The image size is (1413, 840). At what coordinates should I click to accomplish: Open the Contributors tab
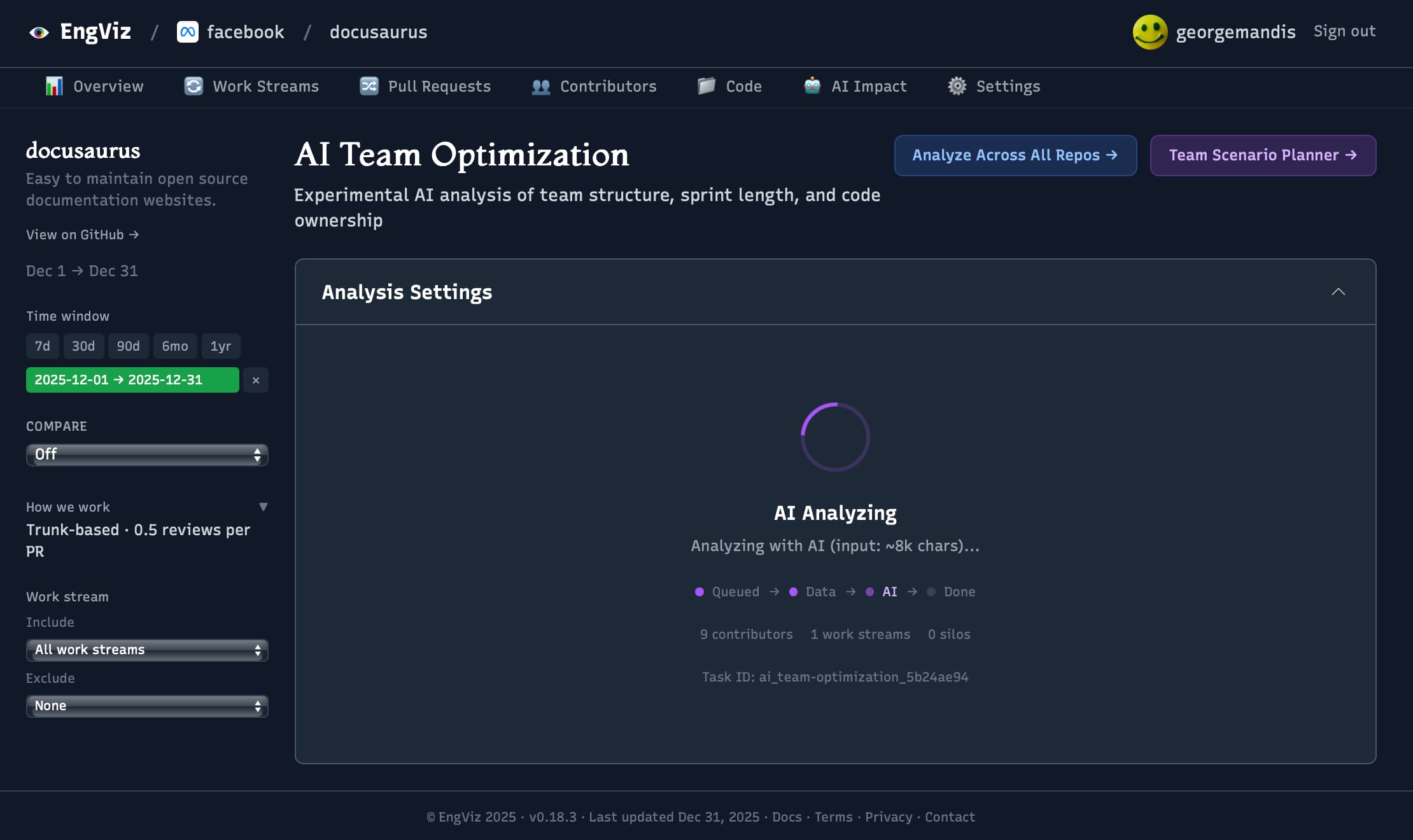pos(594,86)
